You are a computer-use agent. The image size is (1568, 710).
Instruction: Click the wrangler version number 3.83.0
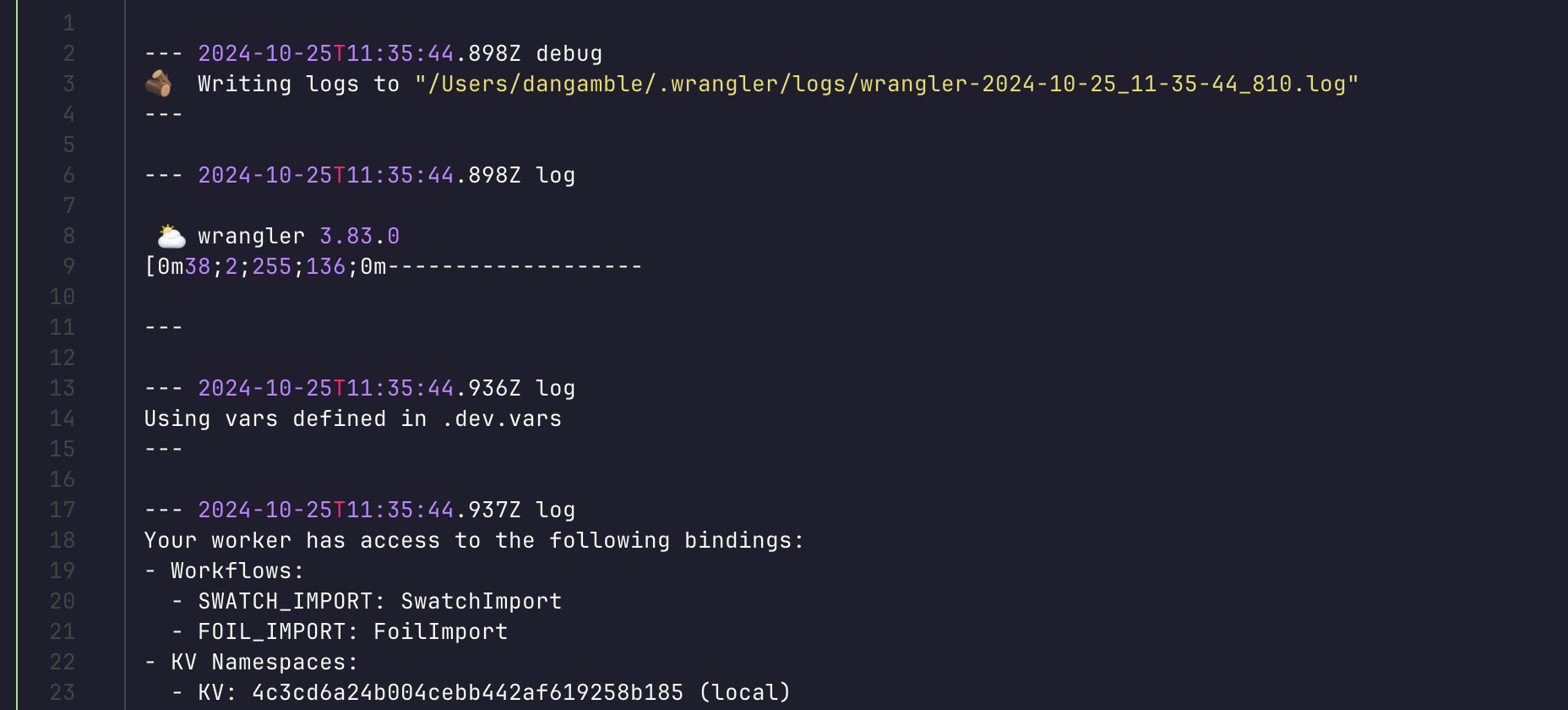[x=359, y=236]
